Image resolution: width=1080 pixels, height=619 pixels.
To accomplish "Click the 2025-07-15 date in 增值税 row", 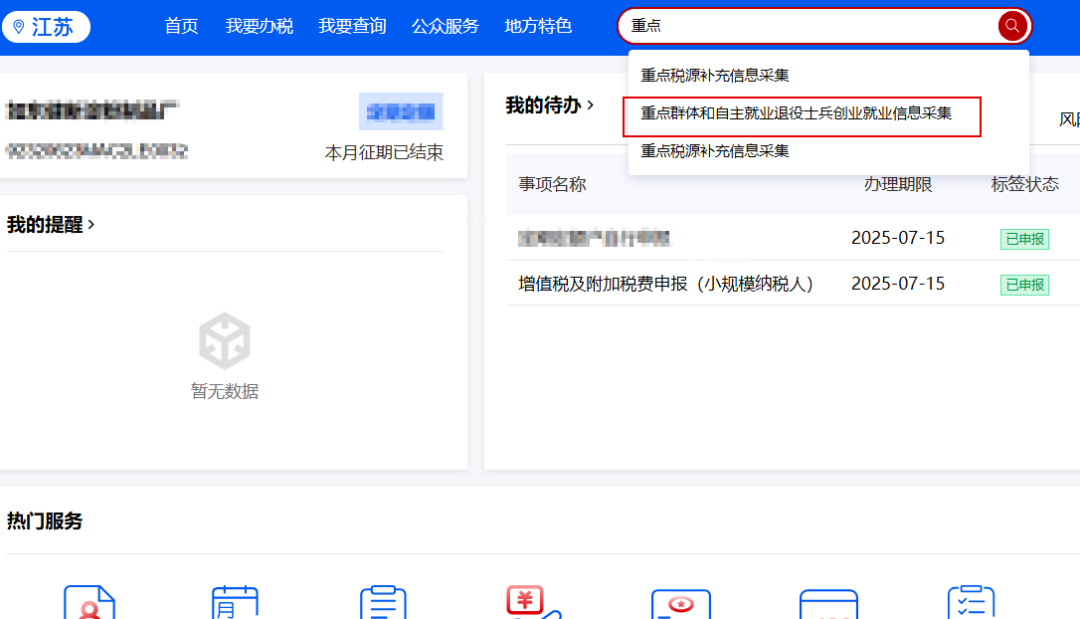I will (x=898, y=284).
